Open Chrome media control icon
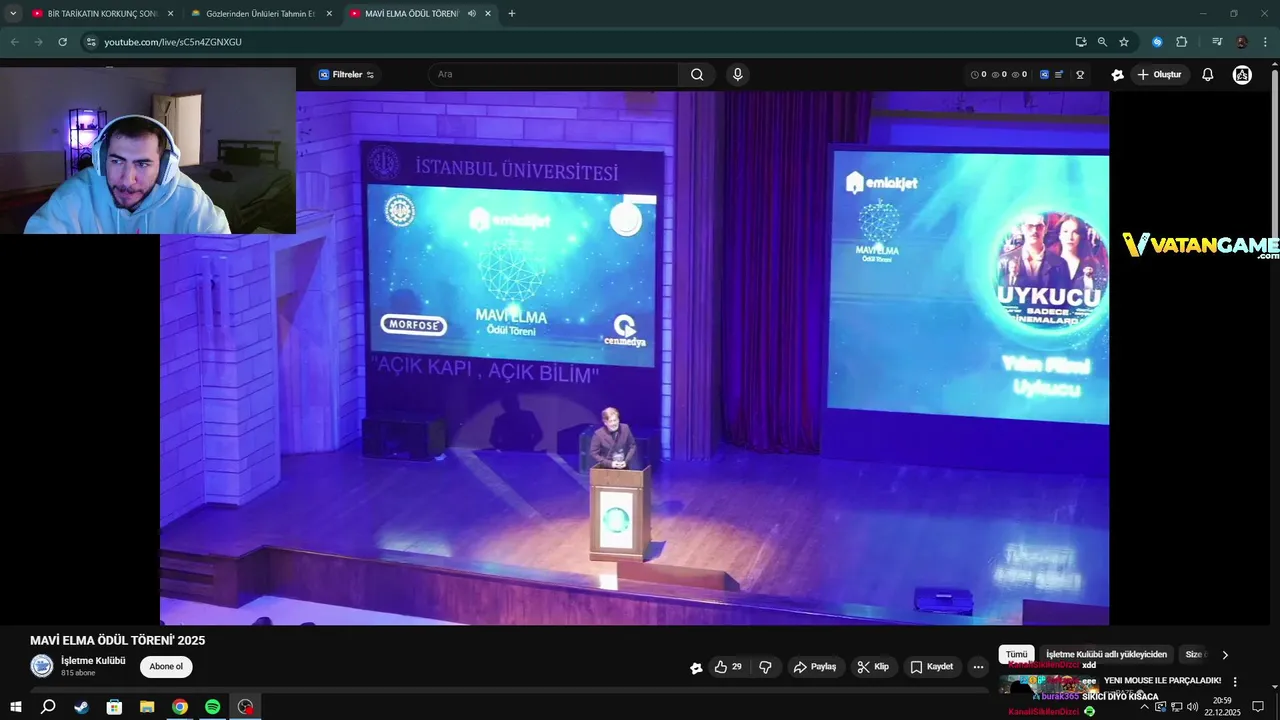Screen dimensions: 1280x720 click(x=1217, y=42)
